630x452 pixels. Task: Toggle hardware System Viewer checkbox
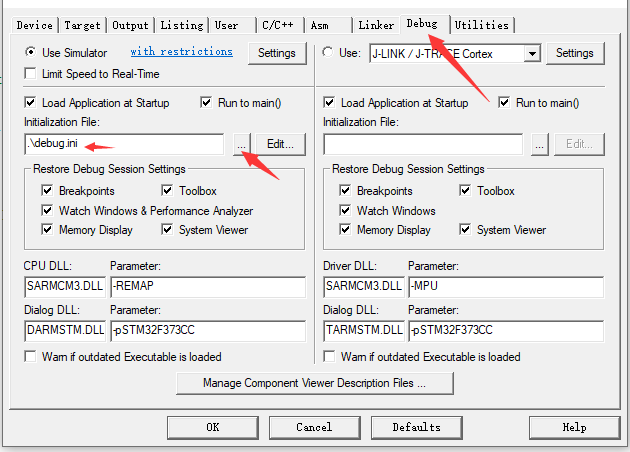point(465,229)
